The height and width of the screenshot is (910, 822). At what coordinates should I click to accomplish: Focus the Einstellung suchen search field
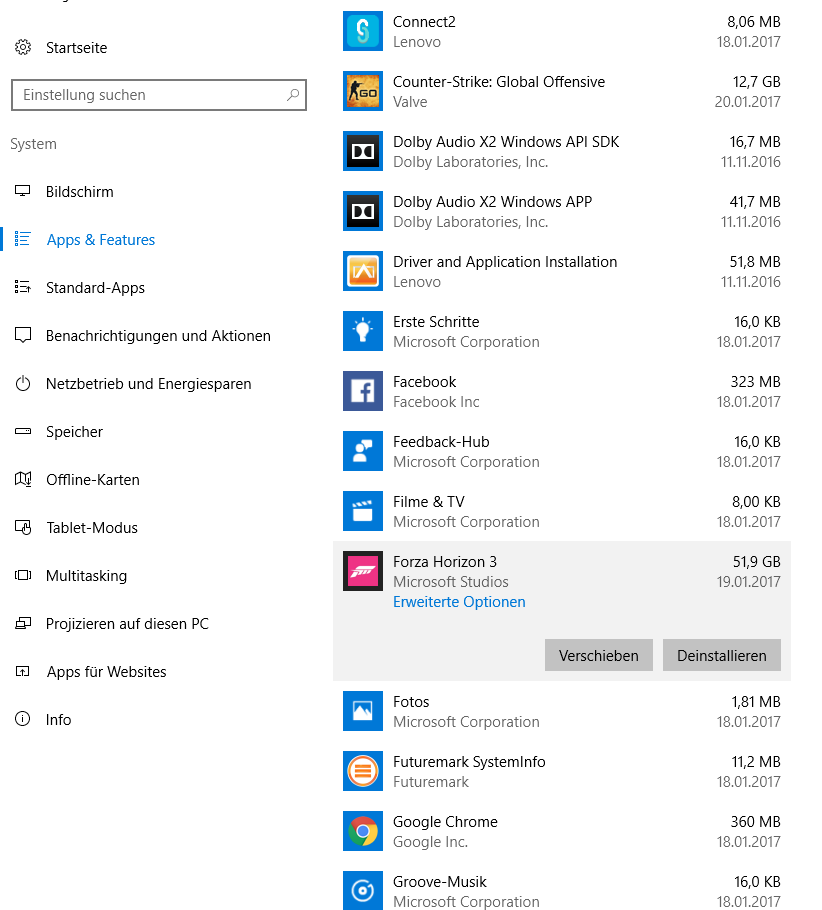pos(158,95)
